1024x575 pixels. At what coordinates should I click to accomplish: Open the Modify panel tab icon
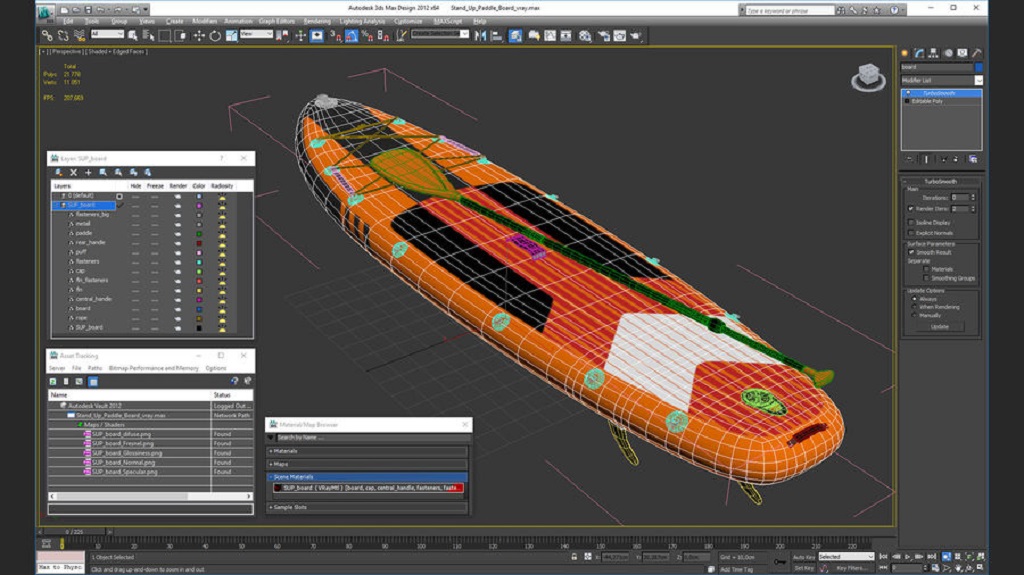[x=919, y=53]
